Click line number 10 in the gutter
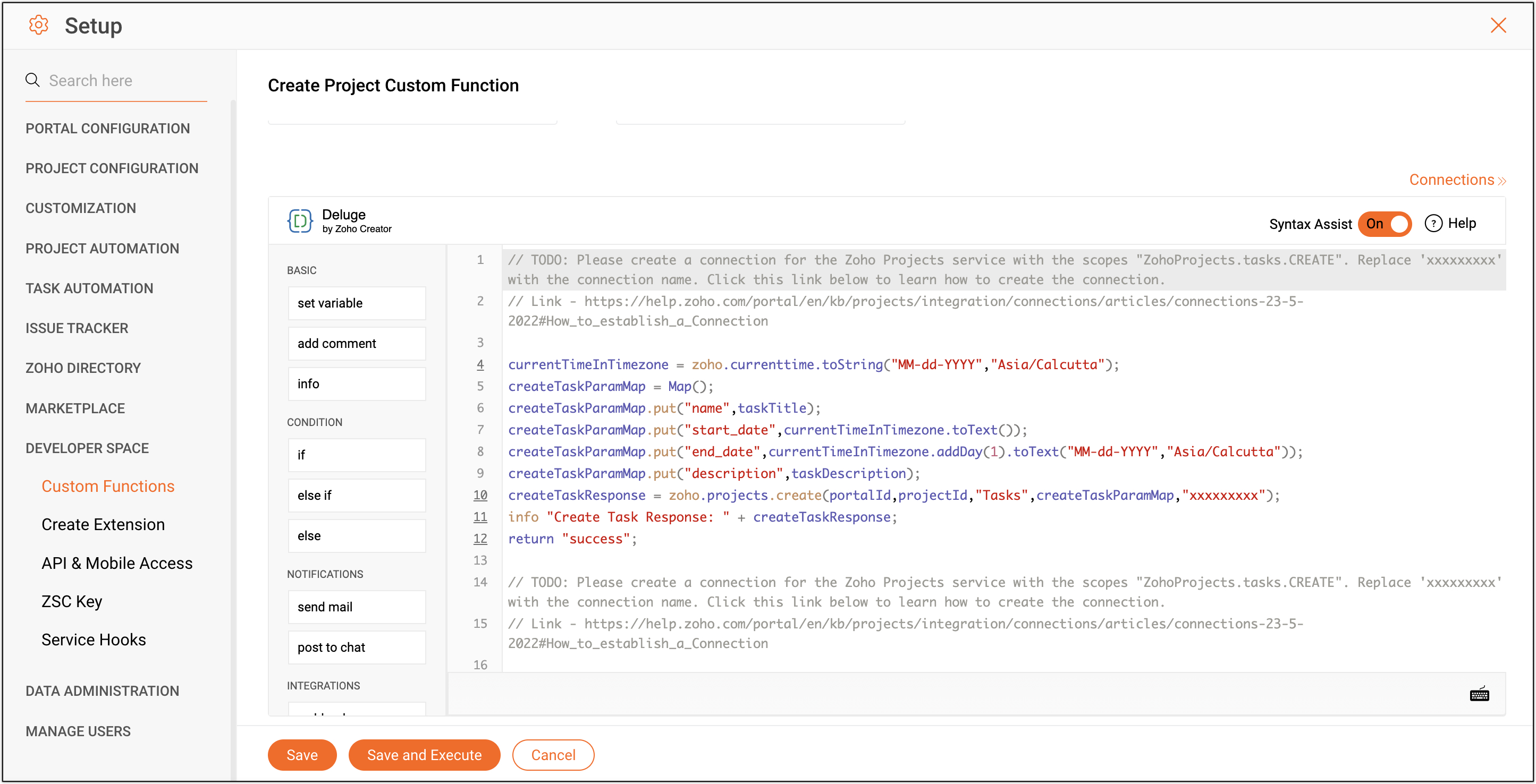 [x=480, y=495]
